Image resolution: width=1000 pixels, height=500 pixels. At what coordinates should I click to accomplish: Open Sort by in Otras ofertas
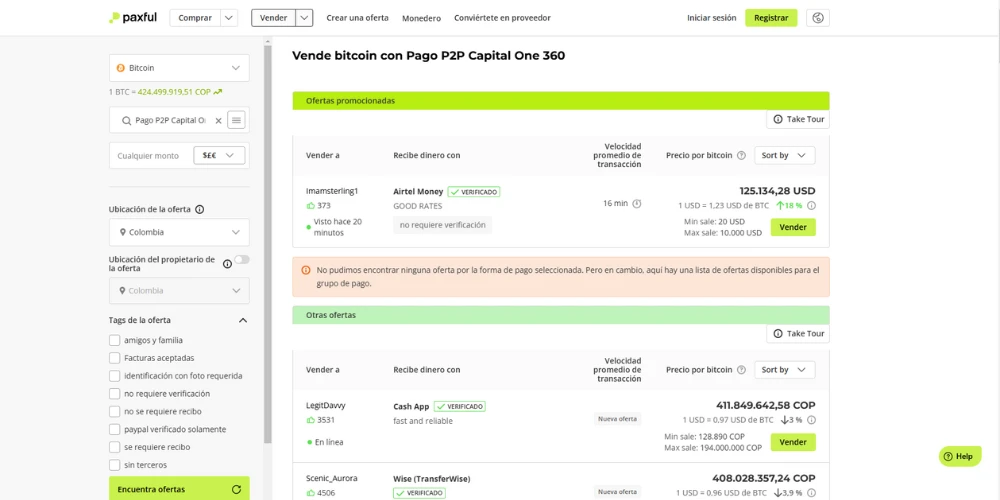pyautogui.click(x=784, y=370)
